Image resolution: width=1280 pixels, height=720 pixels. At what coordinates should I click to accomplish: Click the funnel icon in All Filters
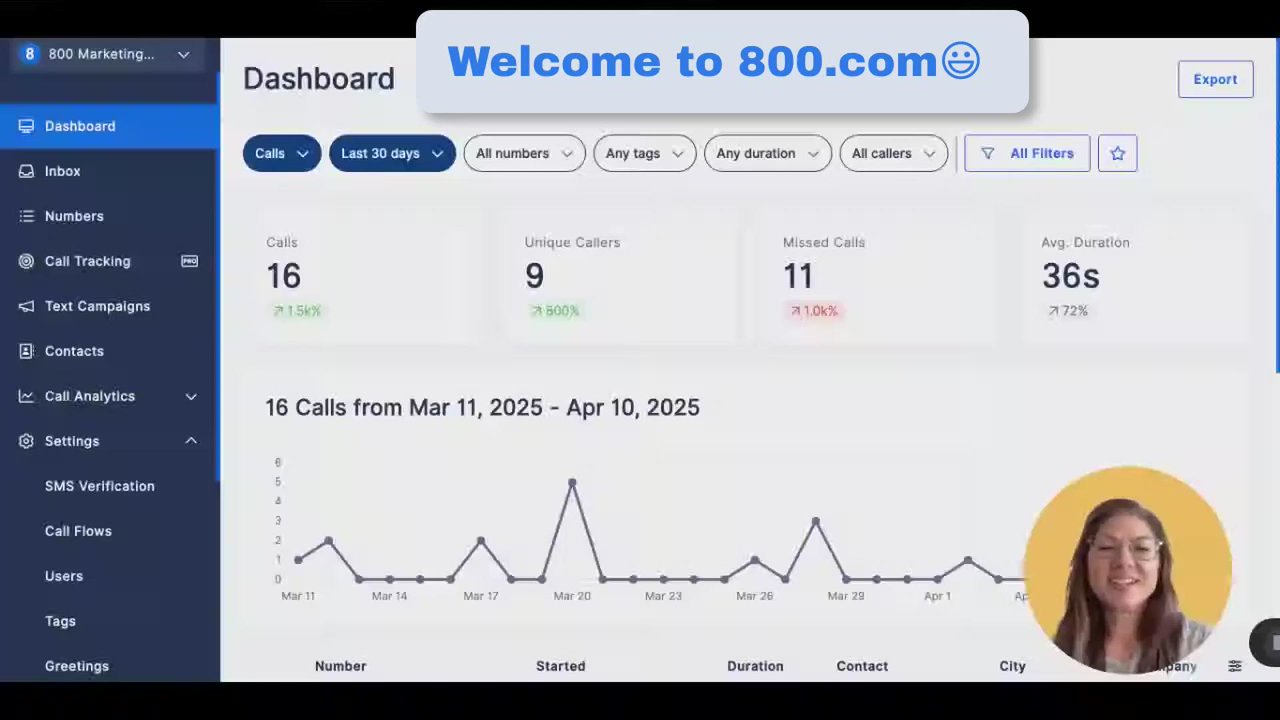tap(987, 153)
